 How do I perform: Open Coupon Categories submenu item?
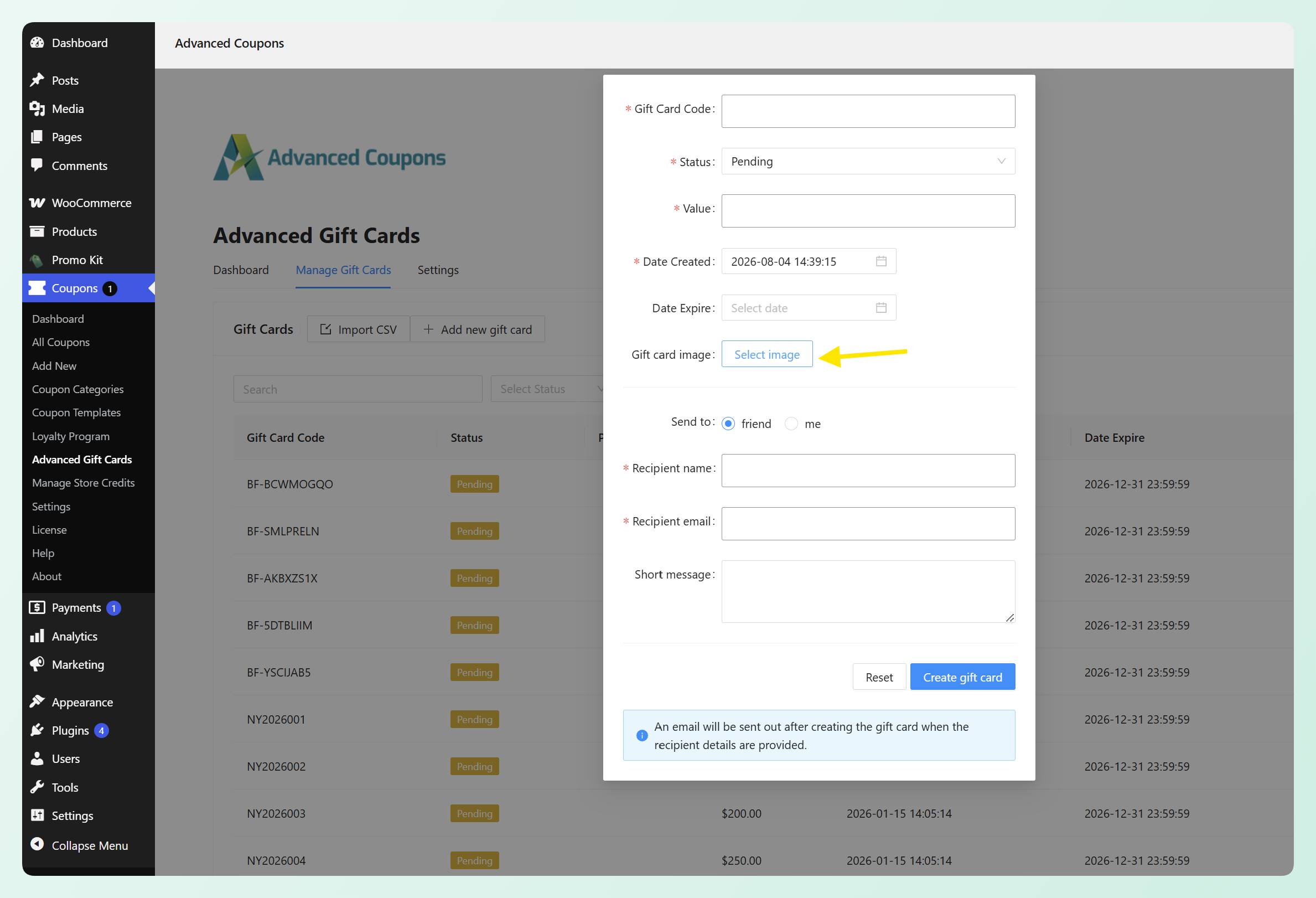click(x=77, y=389)
